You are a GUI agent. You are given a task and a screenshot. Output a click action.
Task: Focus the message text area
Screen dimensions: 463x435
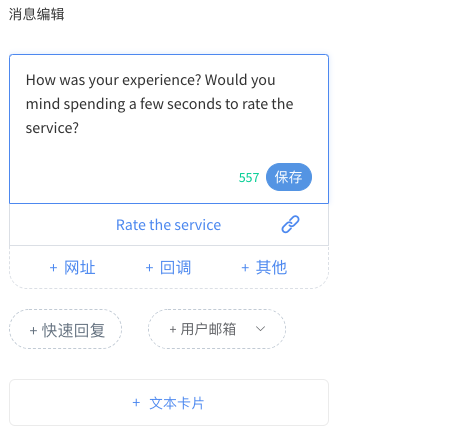tap(169, 129)
